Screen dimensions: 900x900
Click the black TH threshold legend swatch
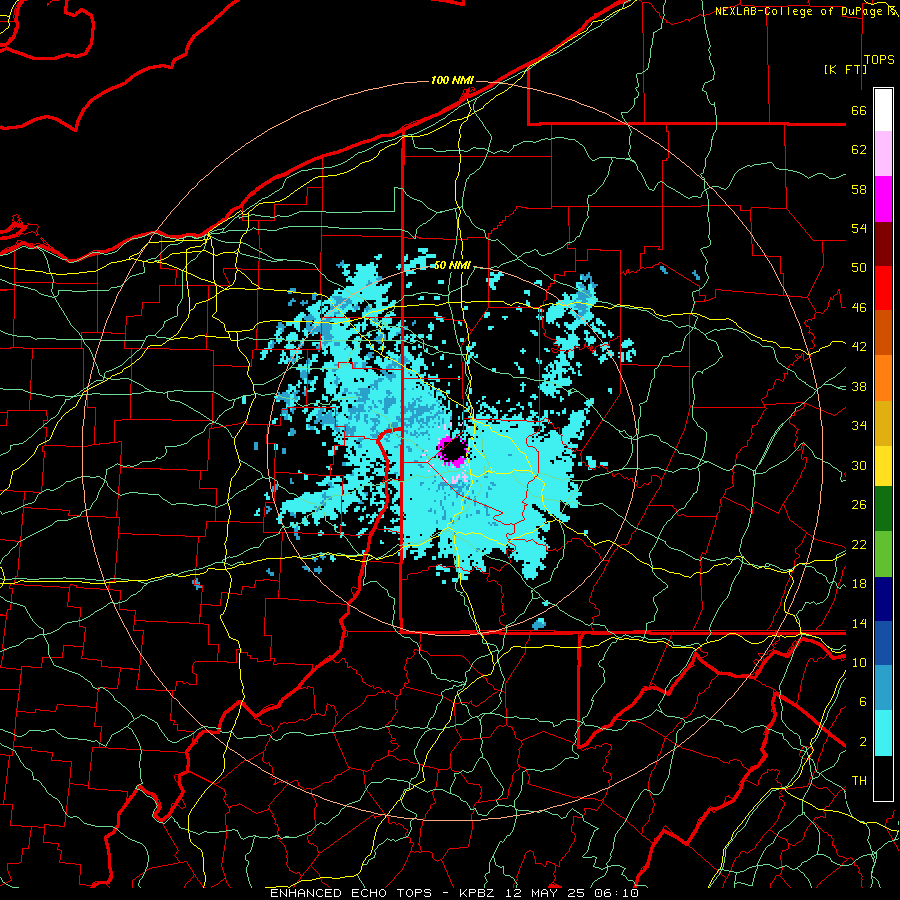[883, 778]
